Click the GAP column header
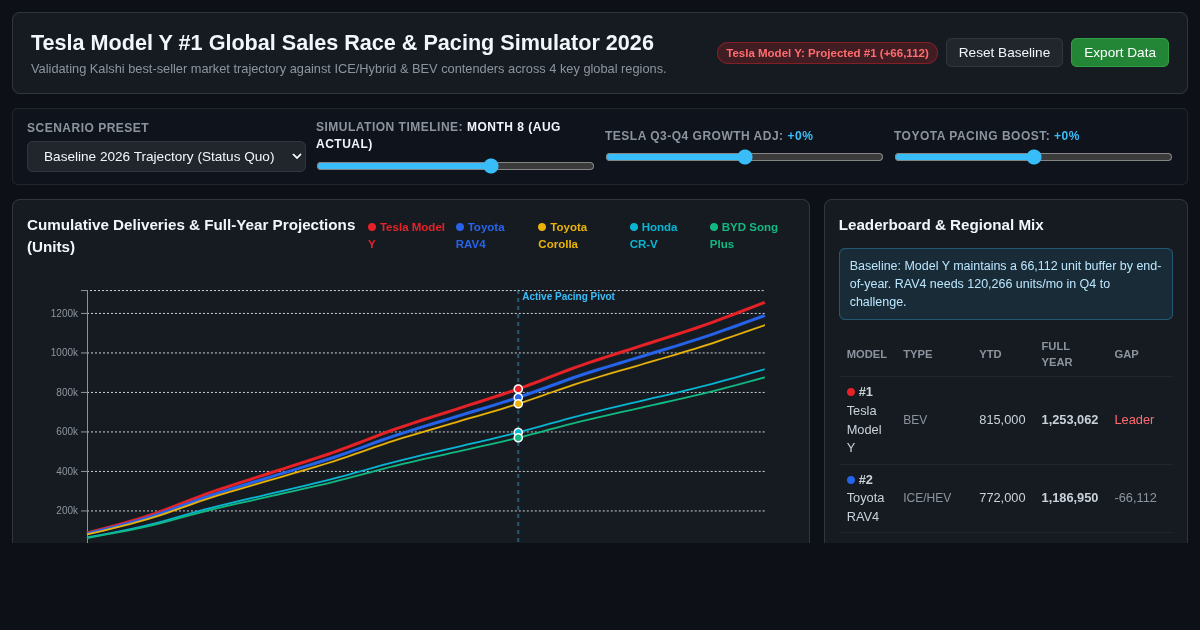The image size is (1200, 630). click(x=1126, y=354)
